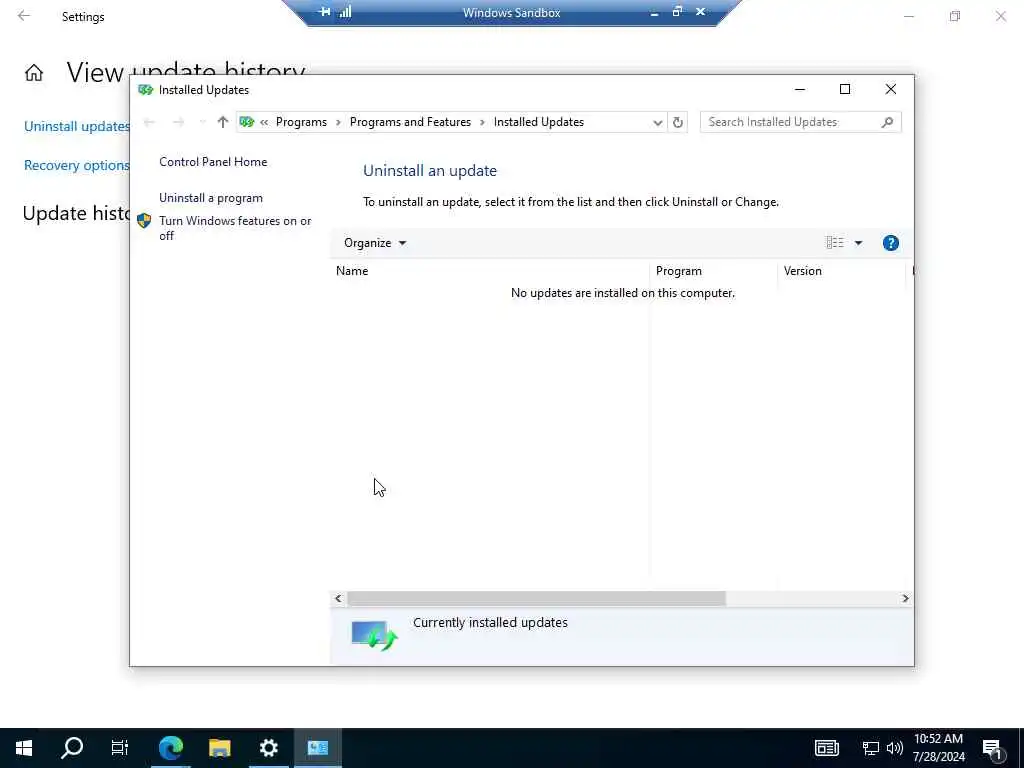Restore the Windows Sandbox window
Viewport: 1024px width, 768px height.
[677, 12]
